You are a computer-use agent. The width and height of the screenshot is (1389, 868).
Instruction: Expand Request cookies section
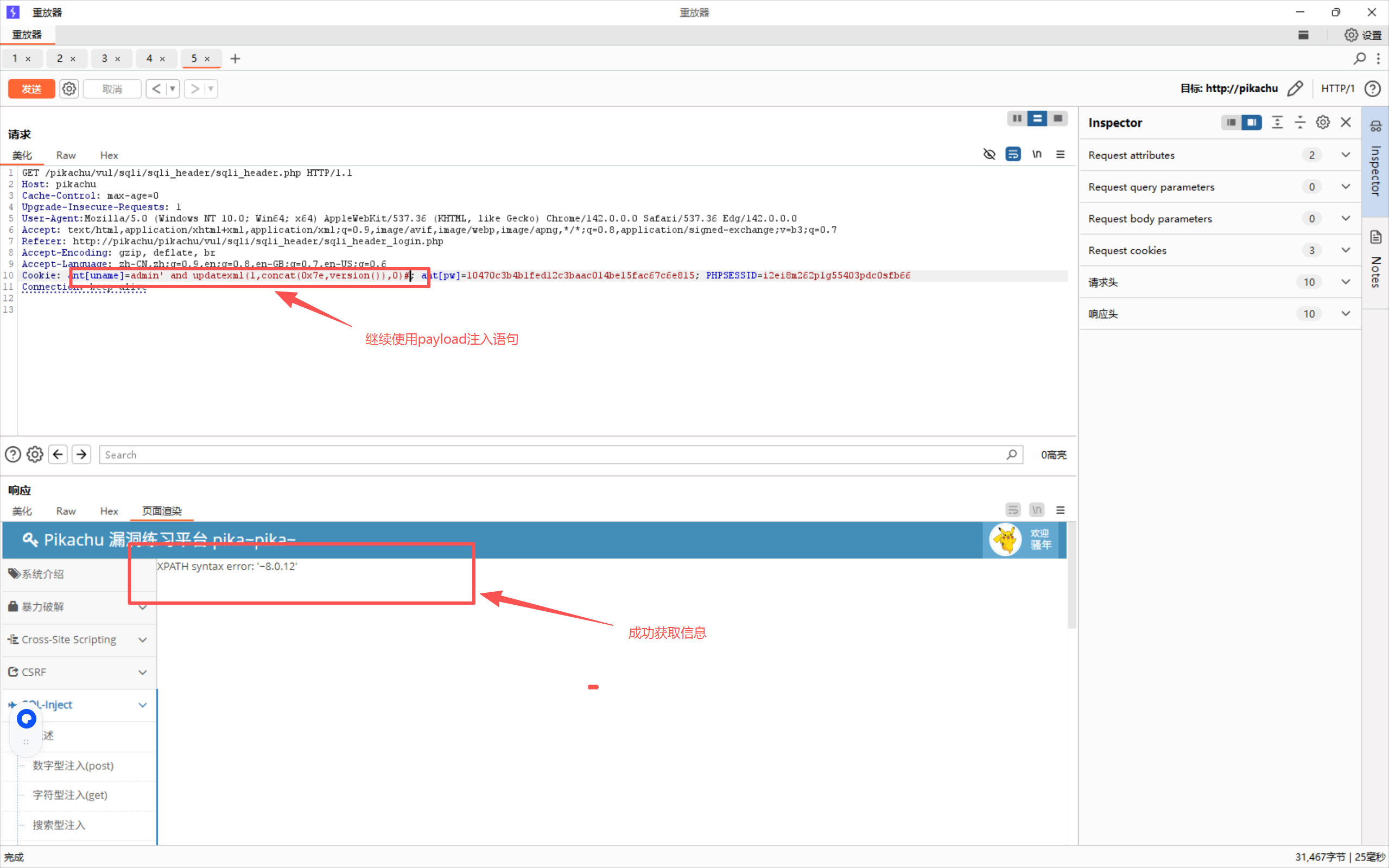1346,250
